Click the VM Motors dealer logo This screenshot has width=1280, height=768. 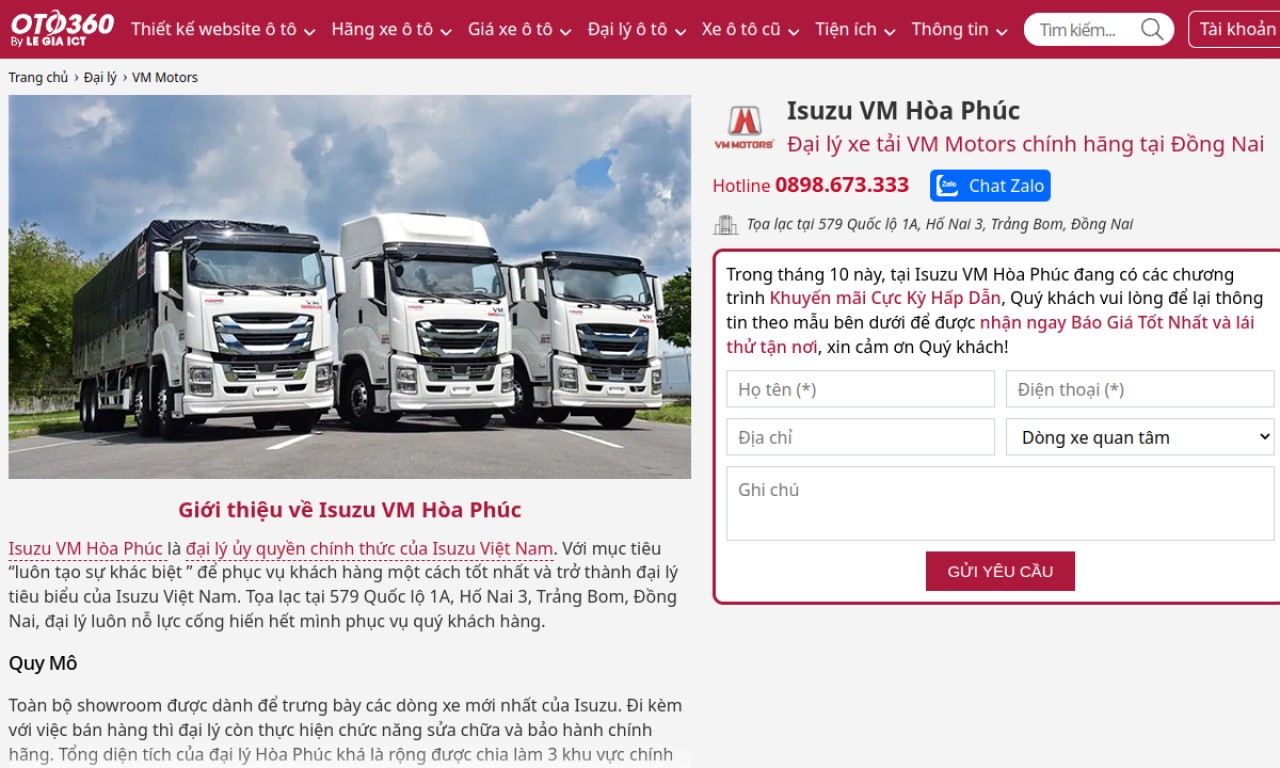(744, 127)
